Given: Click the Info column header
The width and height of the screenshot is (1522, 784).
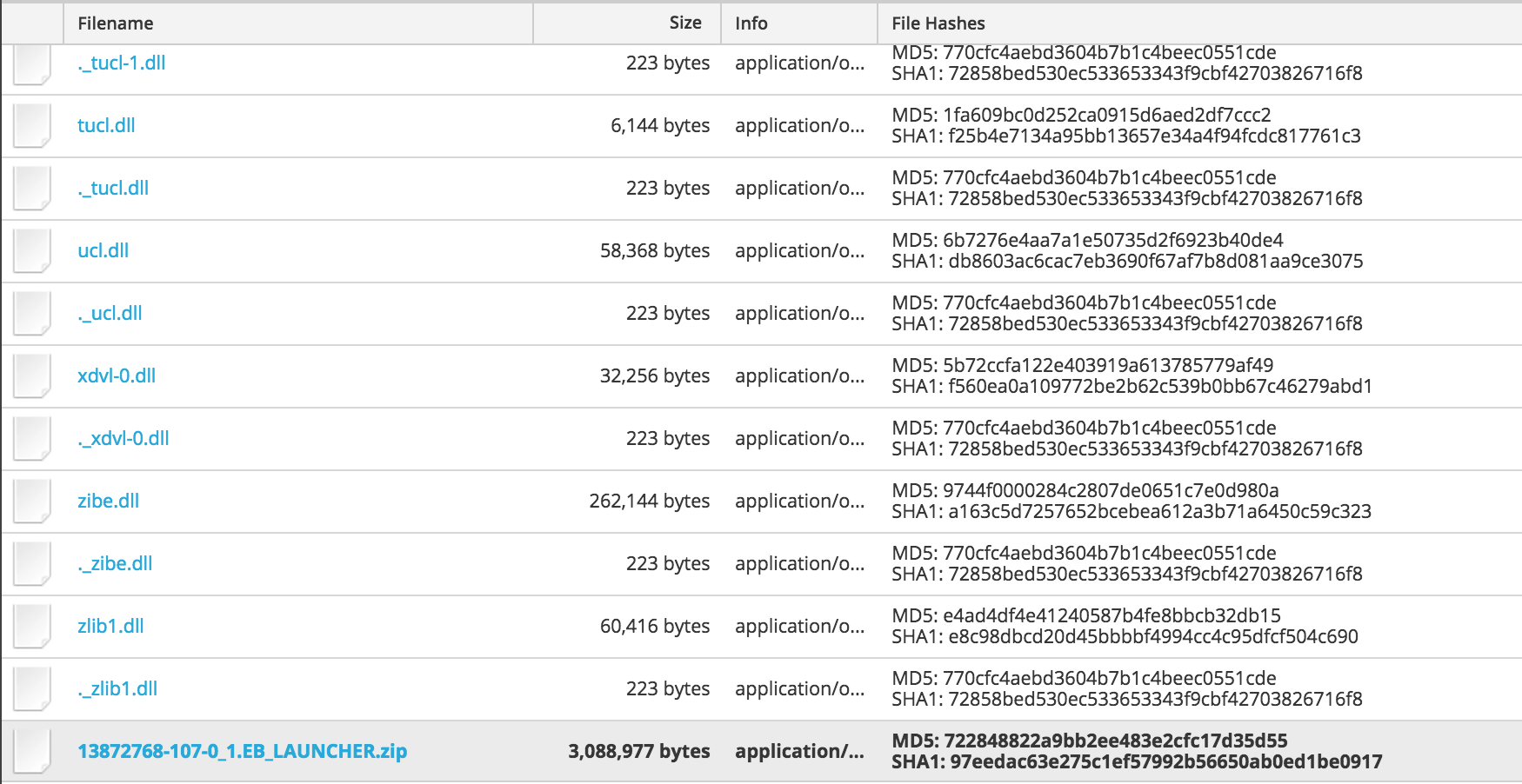Looking at the screenshot, I should 751,23.
